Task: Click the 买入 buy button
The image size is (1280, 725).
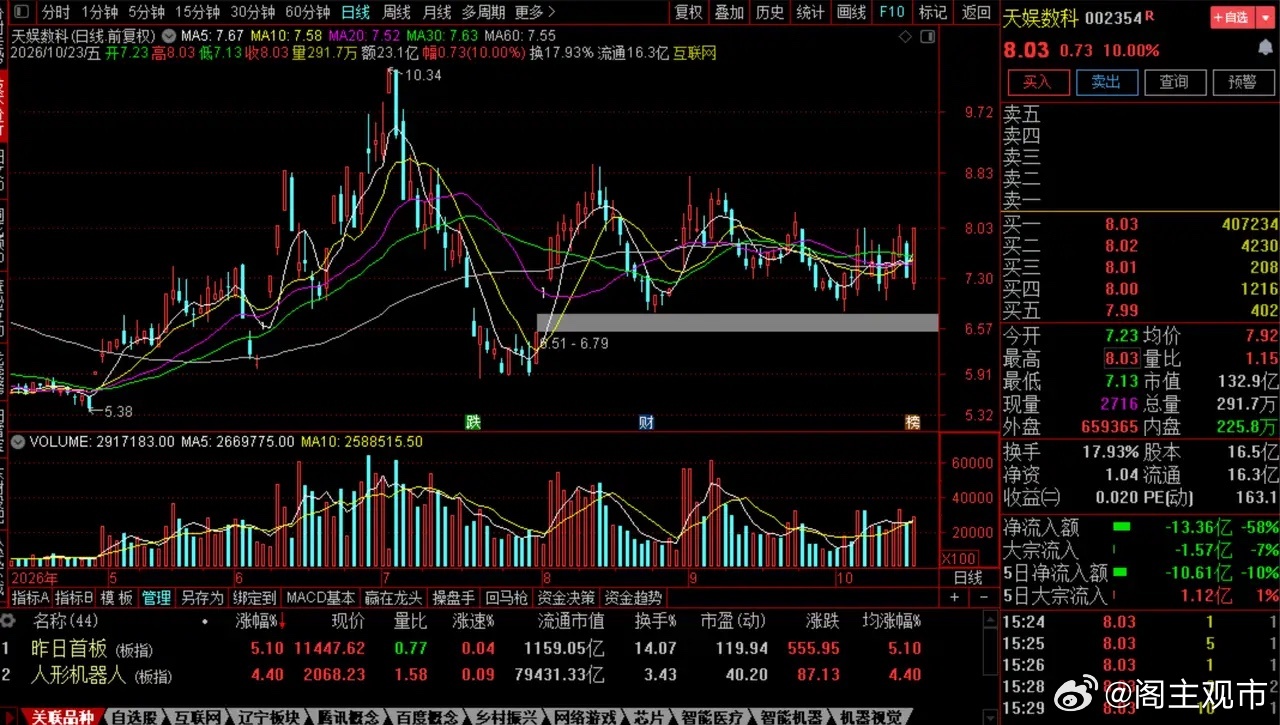Action: click(x=1037, y=82)
